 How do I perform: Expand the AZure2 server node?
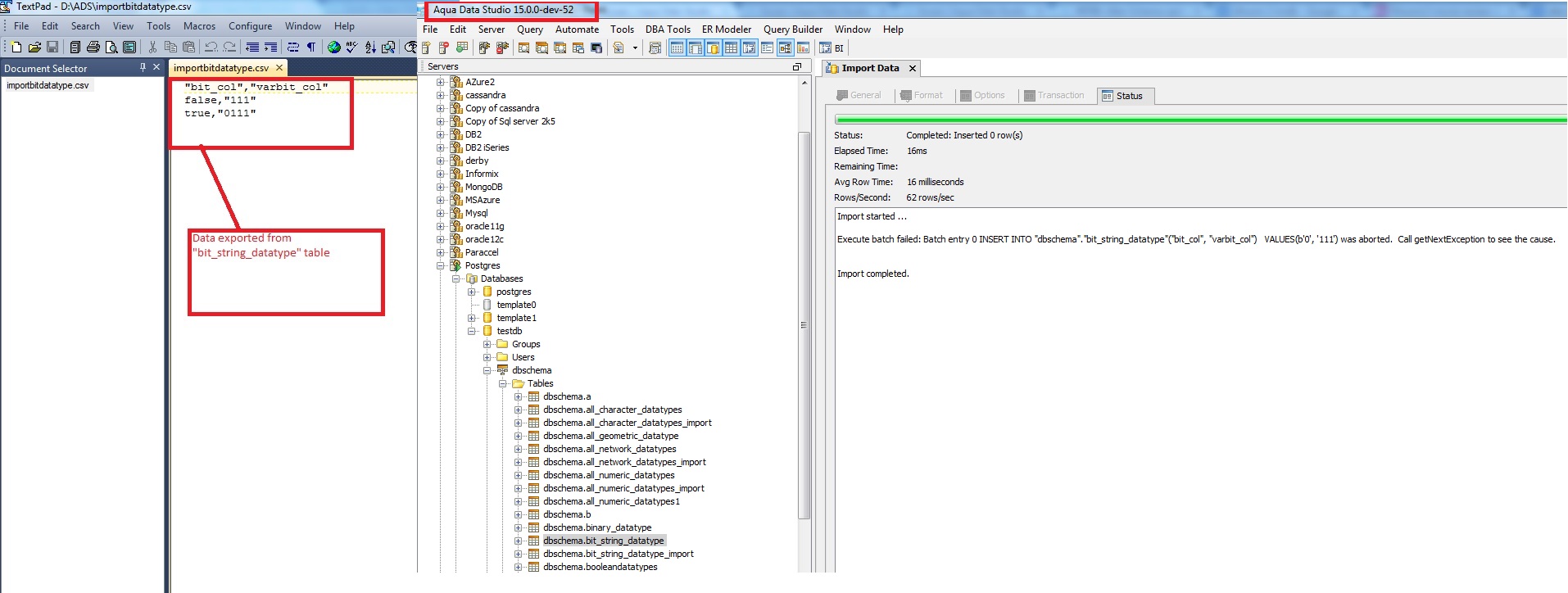point(440,82)
